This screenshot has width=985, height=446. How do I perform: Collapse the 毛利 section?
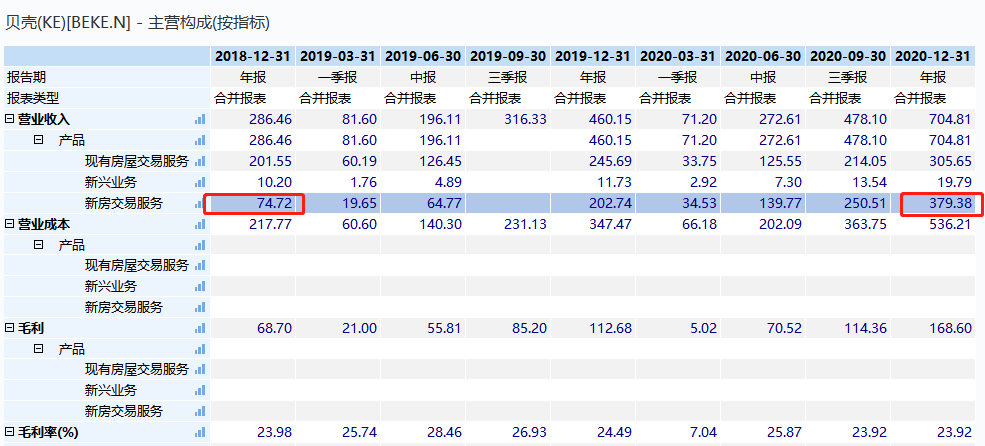10,328
